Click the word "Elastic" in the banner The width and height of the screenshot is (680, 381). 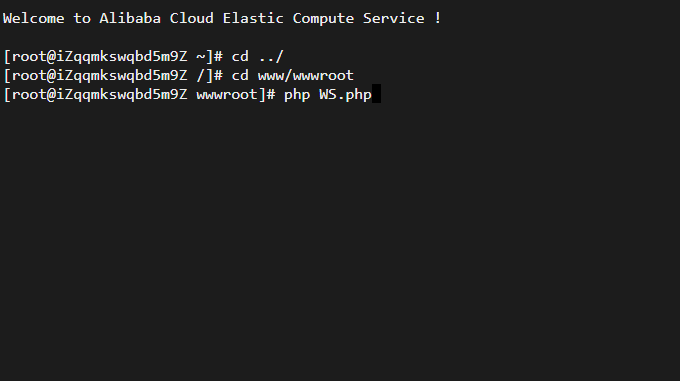[x=253, y=18]
